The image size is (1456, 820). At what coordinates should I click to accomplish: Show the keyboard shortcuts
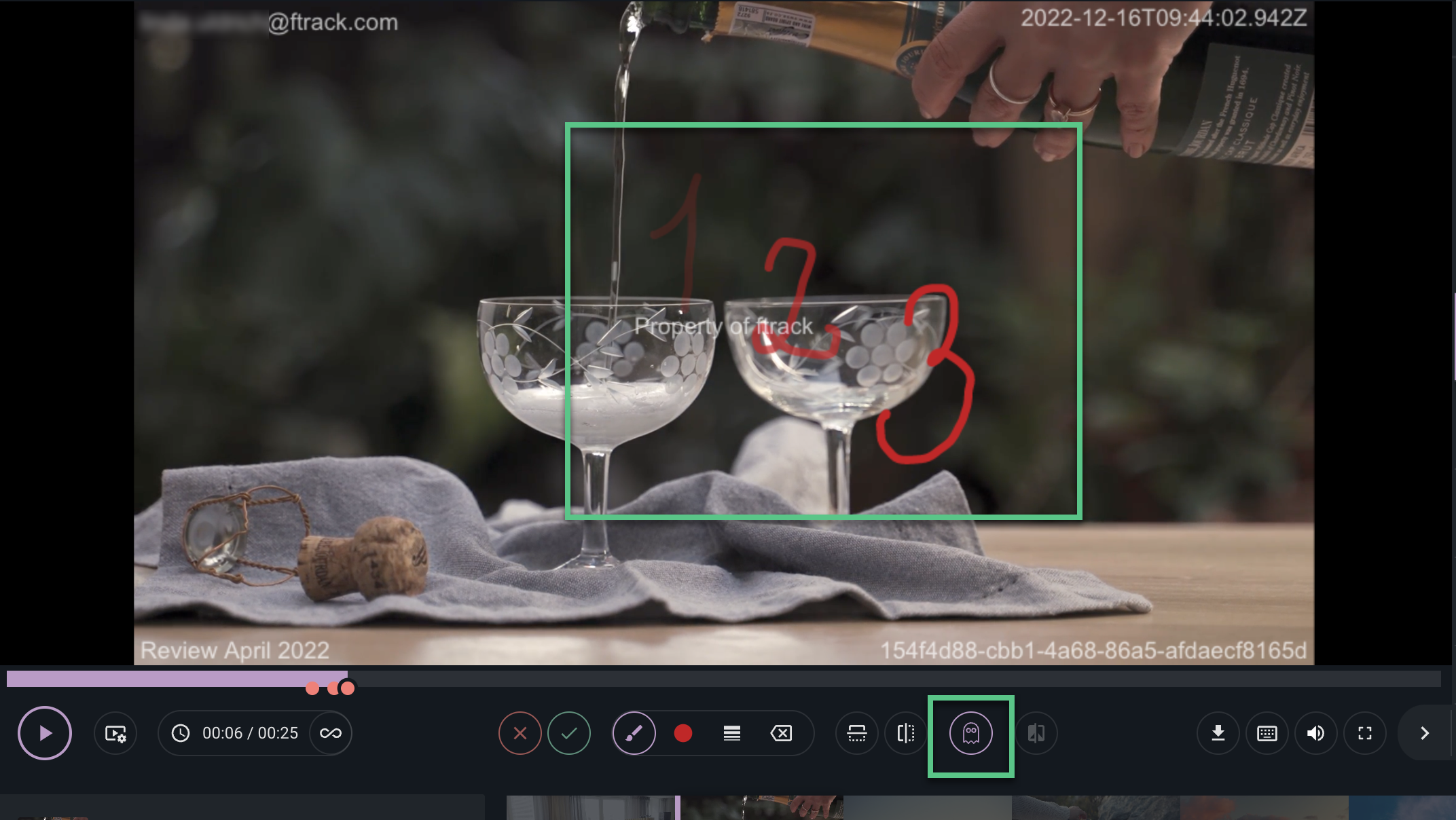1267,733
